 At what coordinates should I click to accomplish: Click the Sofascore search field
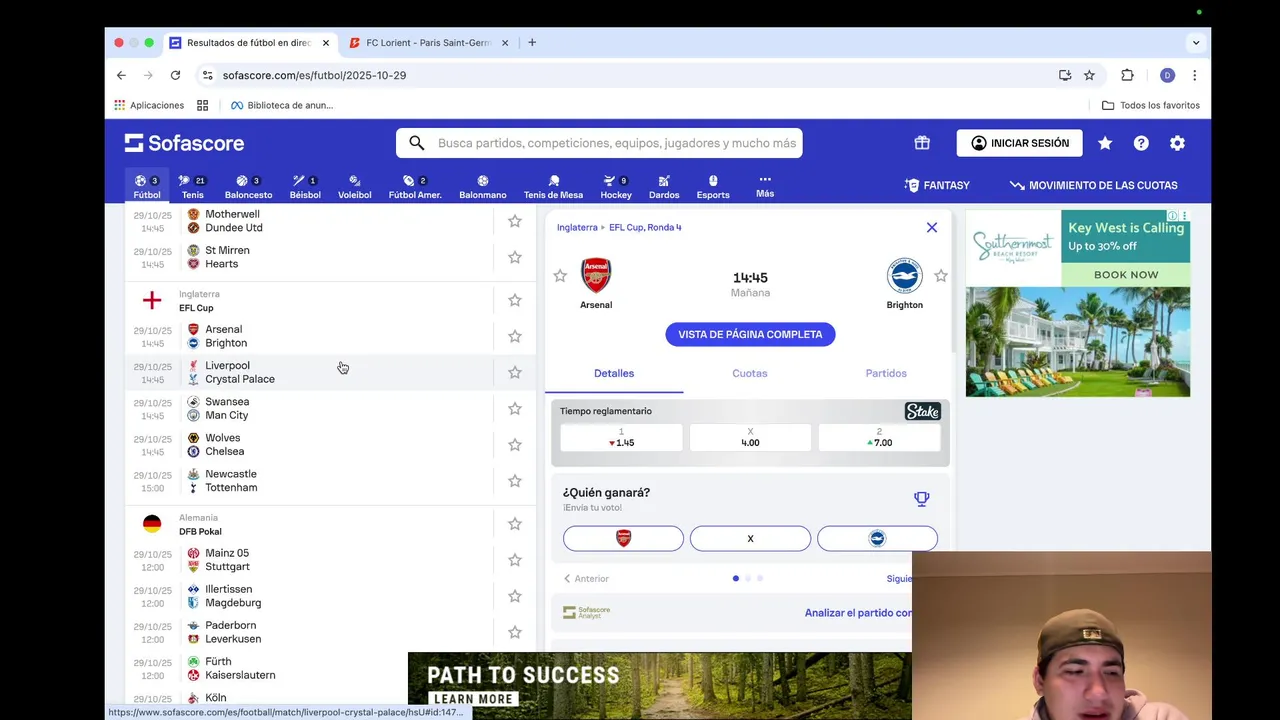pos(599,143)
